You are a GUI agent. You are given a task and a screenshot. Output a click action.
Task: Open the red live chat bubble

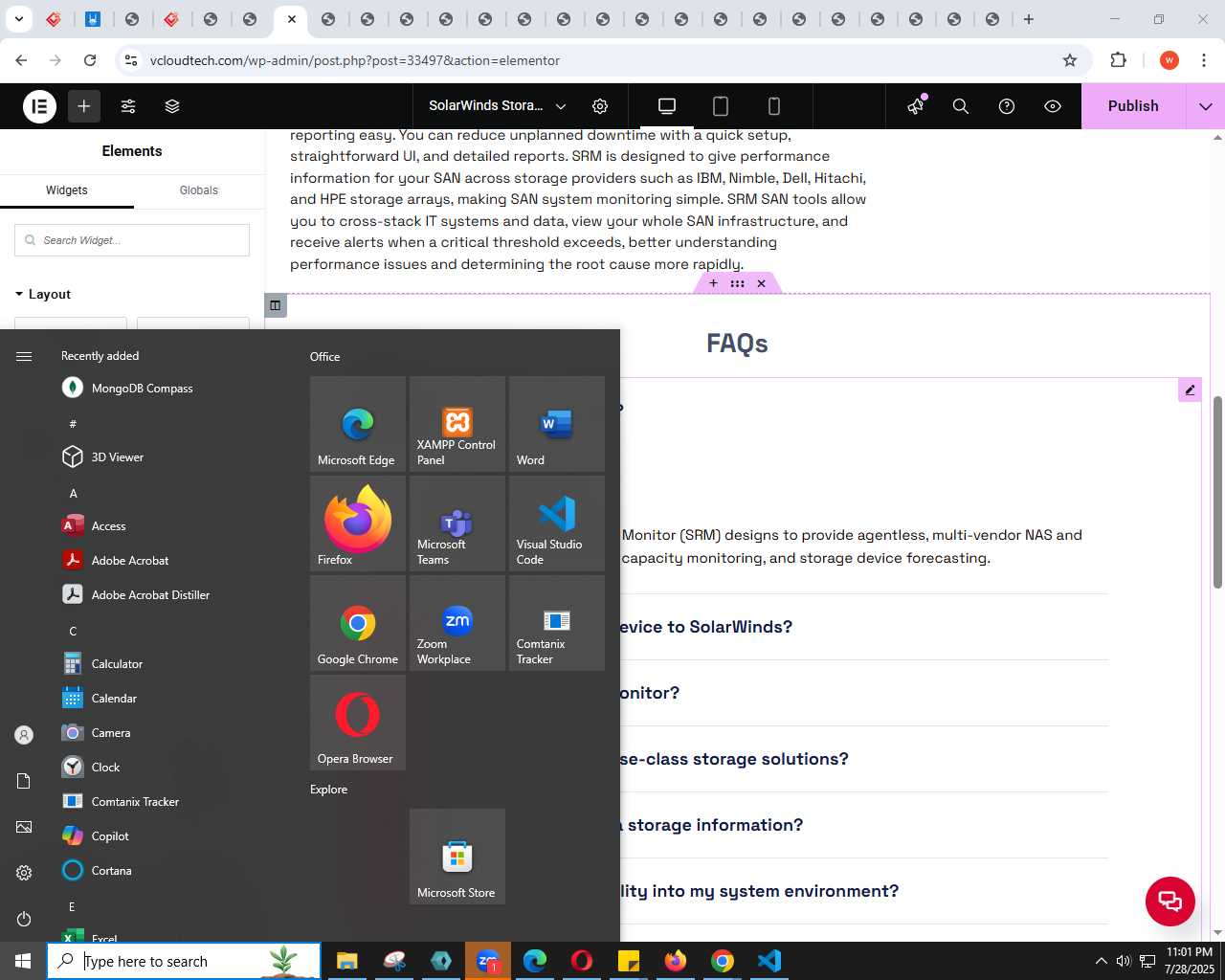click(1170, 901)
